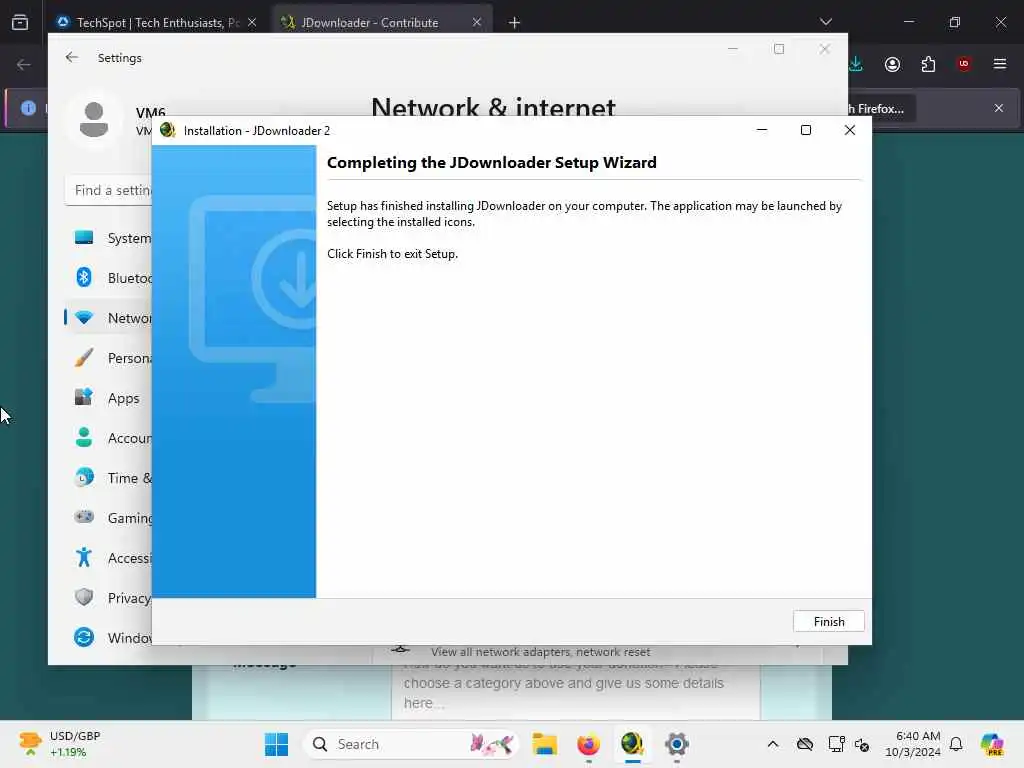Open Firefox application hamburger menu

point(1000,64)
